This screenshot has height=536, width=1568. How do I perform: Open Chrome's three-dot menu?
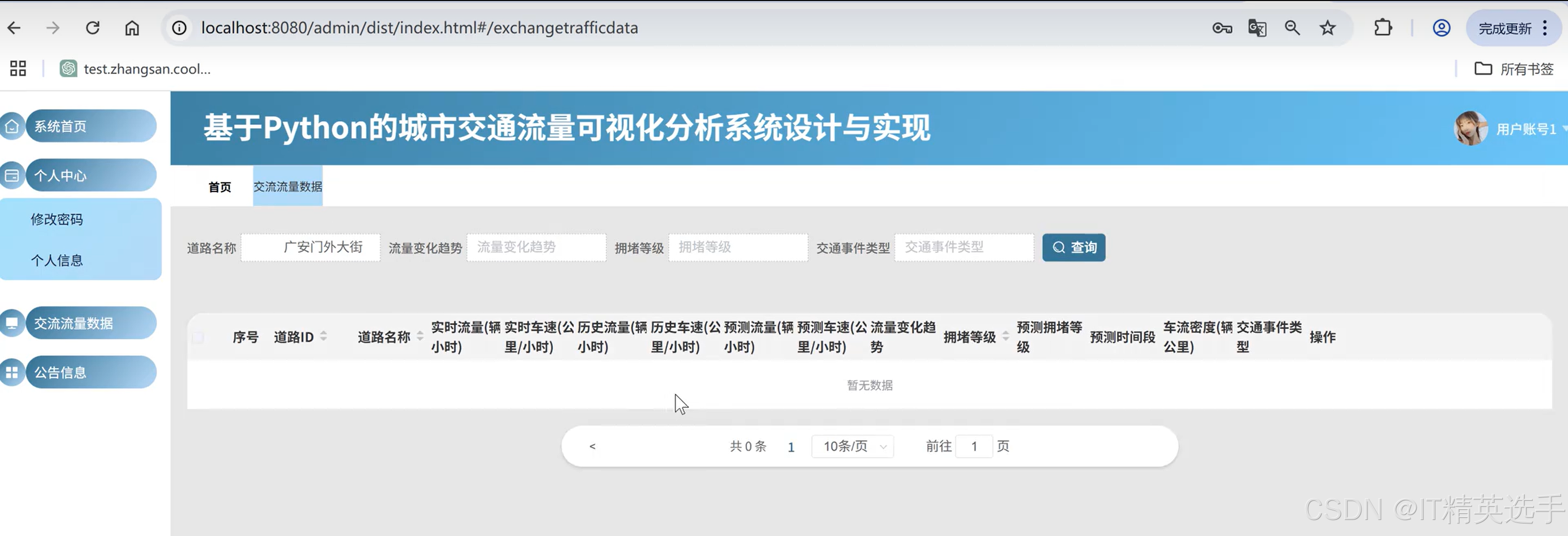point(1545,28)
